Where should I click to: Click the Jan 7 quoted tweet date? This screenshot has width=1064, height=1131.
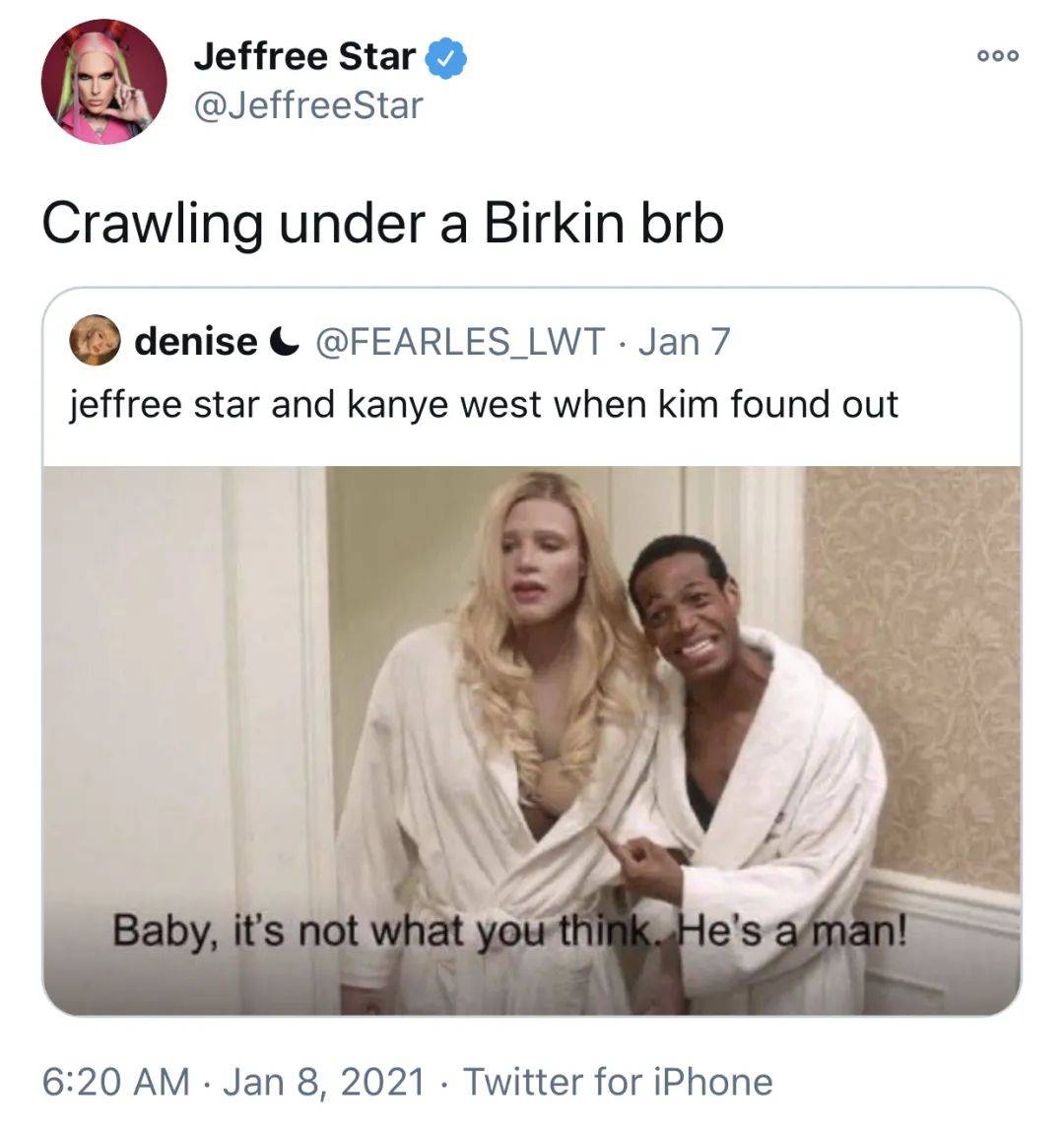point(685,342)
